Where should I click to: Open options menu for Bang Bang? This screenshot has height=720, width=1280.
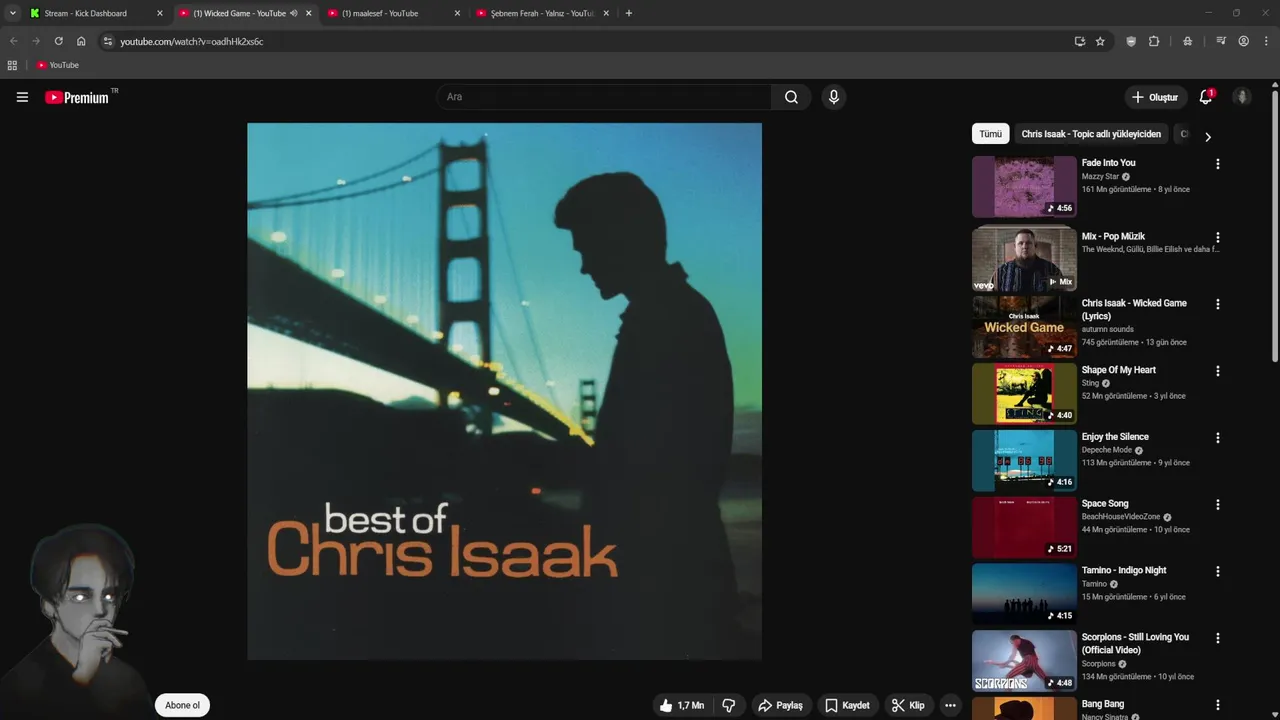[x=1217, y=705]
